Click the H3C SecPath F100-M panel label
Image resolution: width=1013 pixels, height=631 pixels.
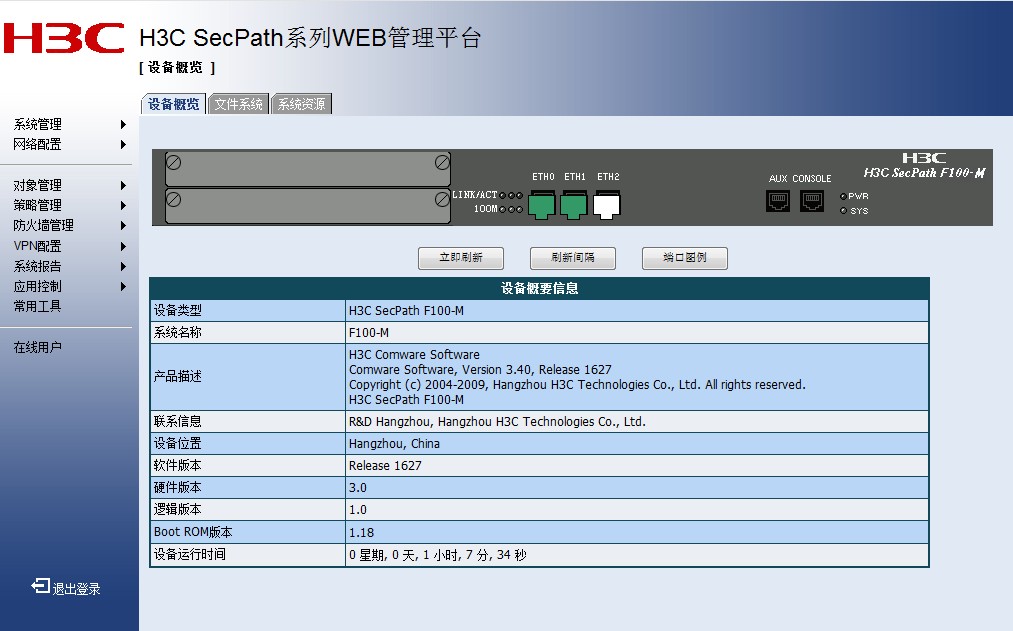coord(924,172)
